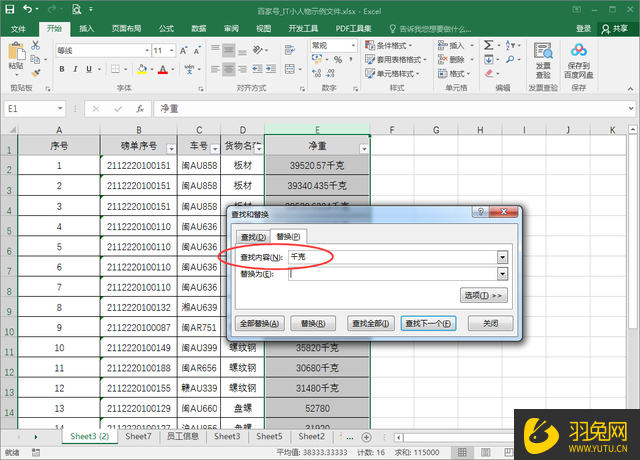Open the font name dropdown
Image resolution: width=640 pixels, height=460 pixels.
click(147, 50)
